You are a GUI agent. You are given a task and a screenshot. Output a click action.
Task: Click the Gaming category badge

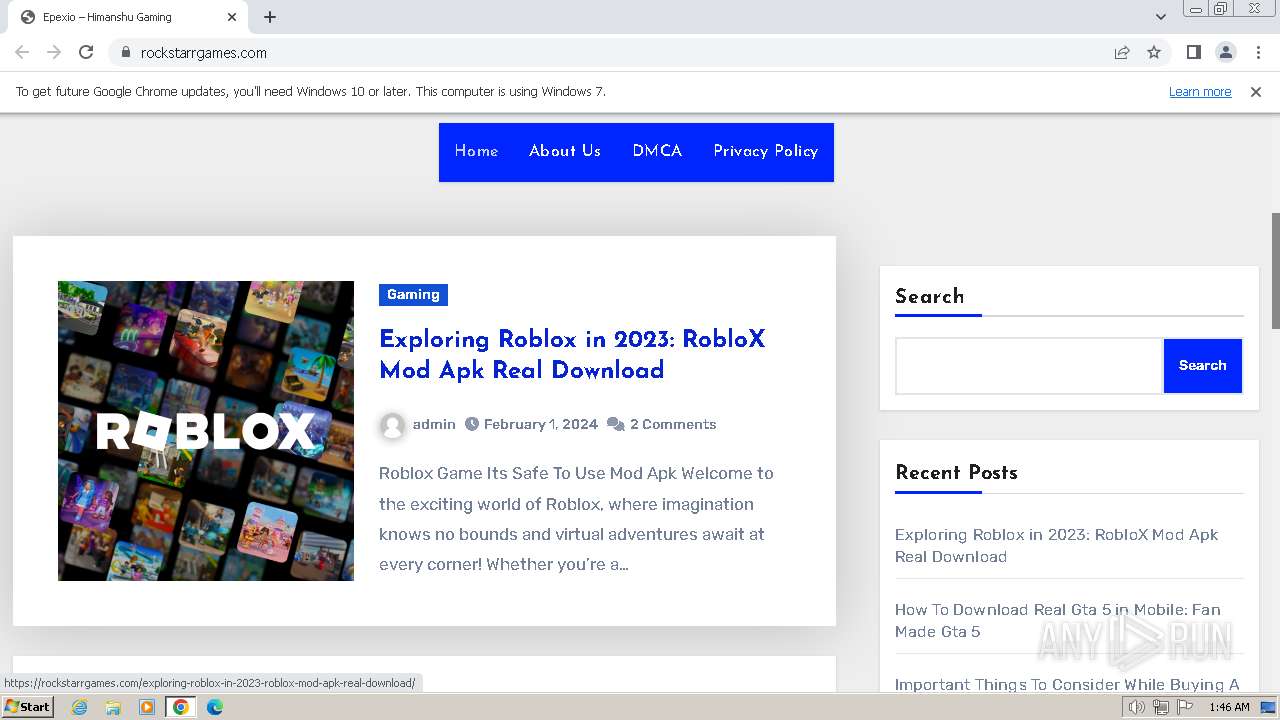[413, 294]
